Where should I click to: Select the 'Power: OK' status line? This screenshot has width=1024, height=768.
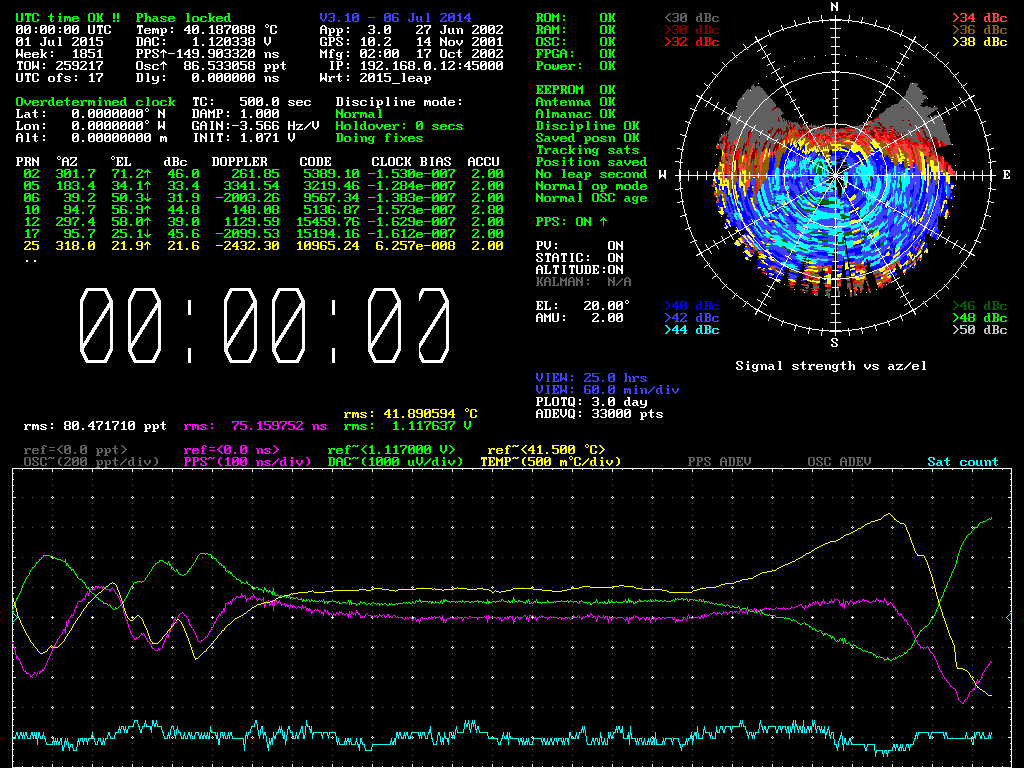tap(575, 65)
